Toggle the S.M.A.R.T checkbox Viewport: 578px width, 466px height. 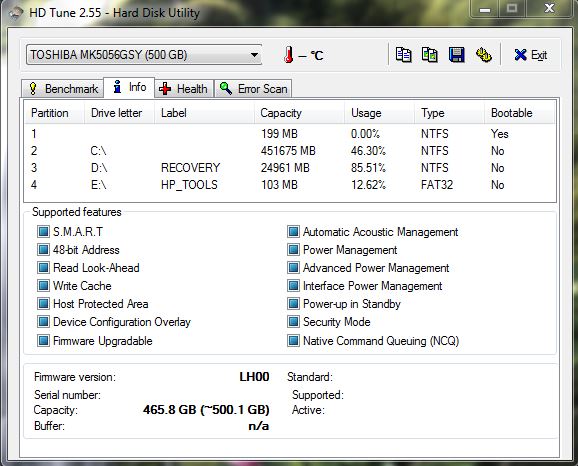coord(43,232)
